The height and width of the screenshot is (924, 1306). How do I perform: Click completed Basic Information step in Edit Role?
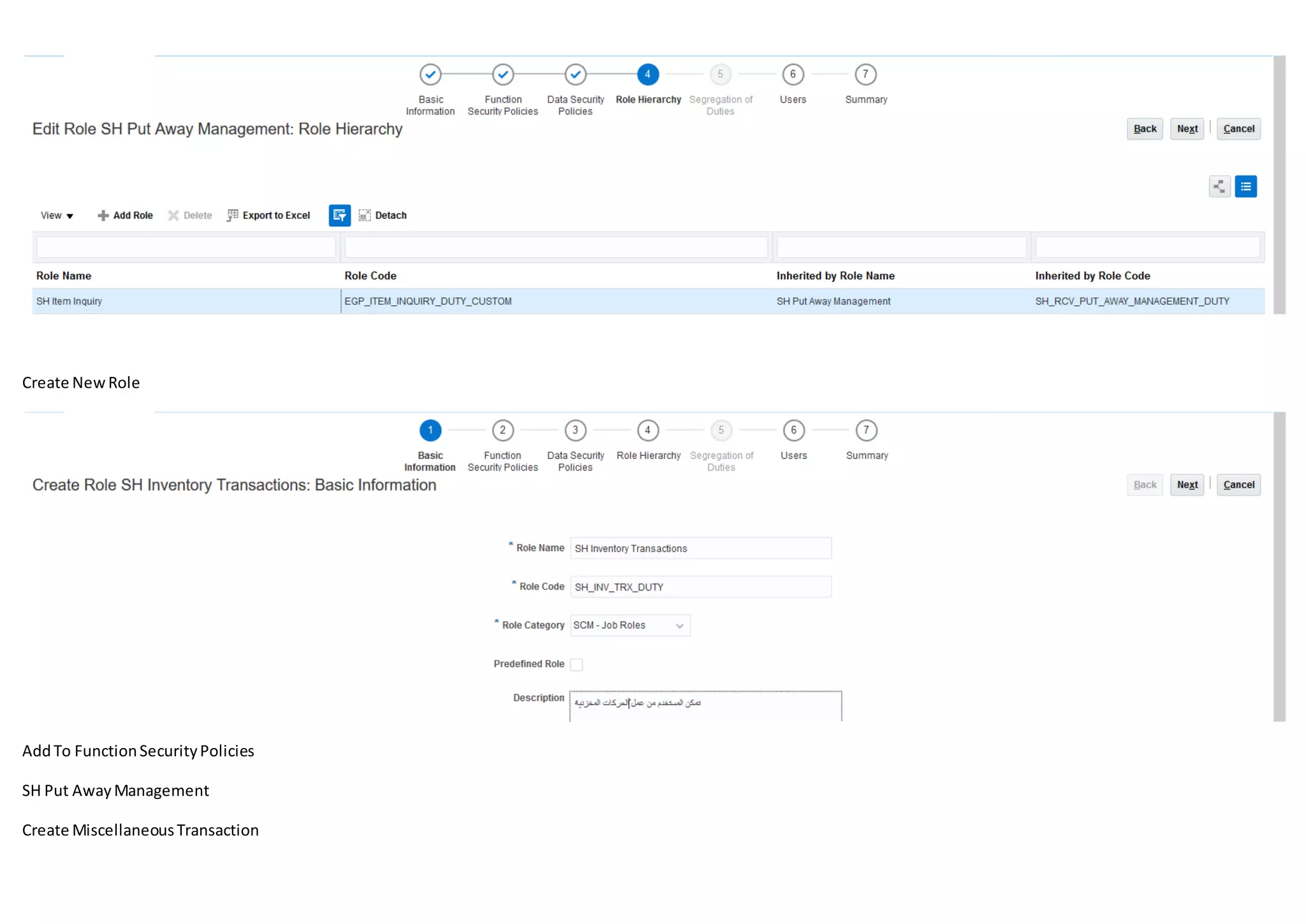click(x=430, y=75)
